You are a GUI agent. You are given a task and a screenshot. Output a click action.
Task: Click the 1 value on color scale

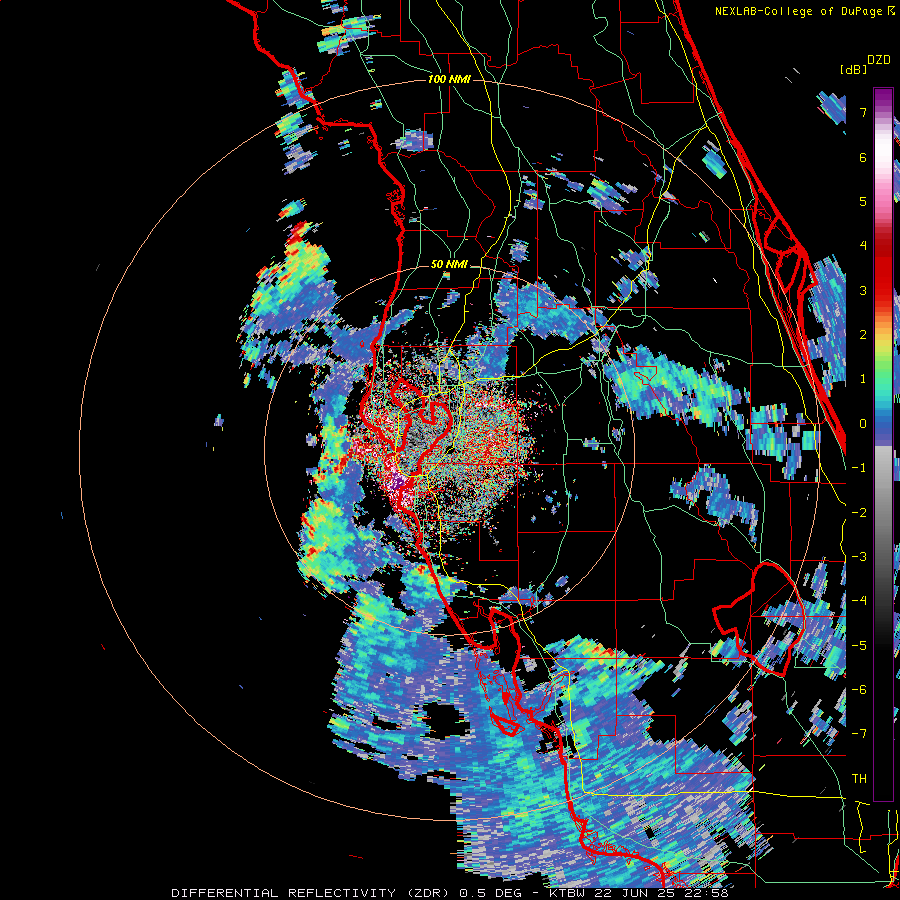(863, 379)
